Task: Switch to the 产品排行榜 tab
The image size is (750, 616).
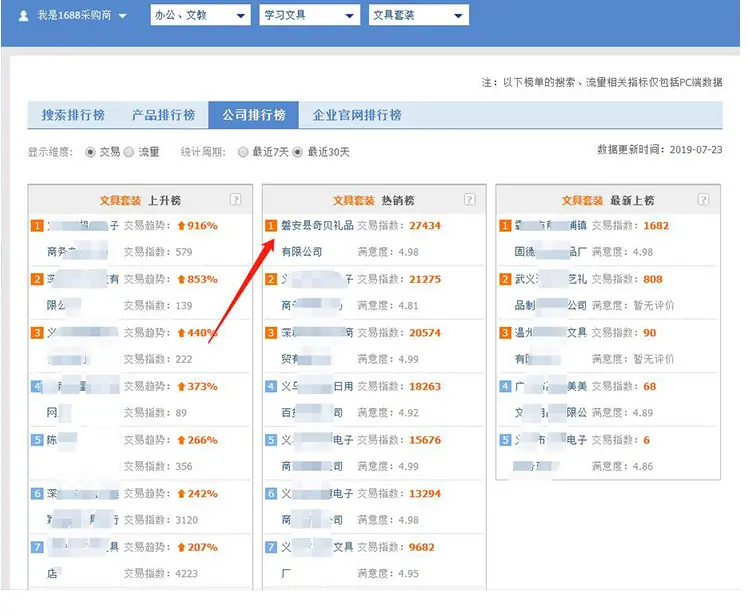Action: pyautogui.click(x=163, y=115)
